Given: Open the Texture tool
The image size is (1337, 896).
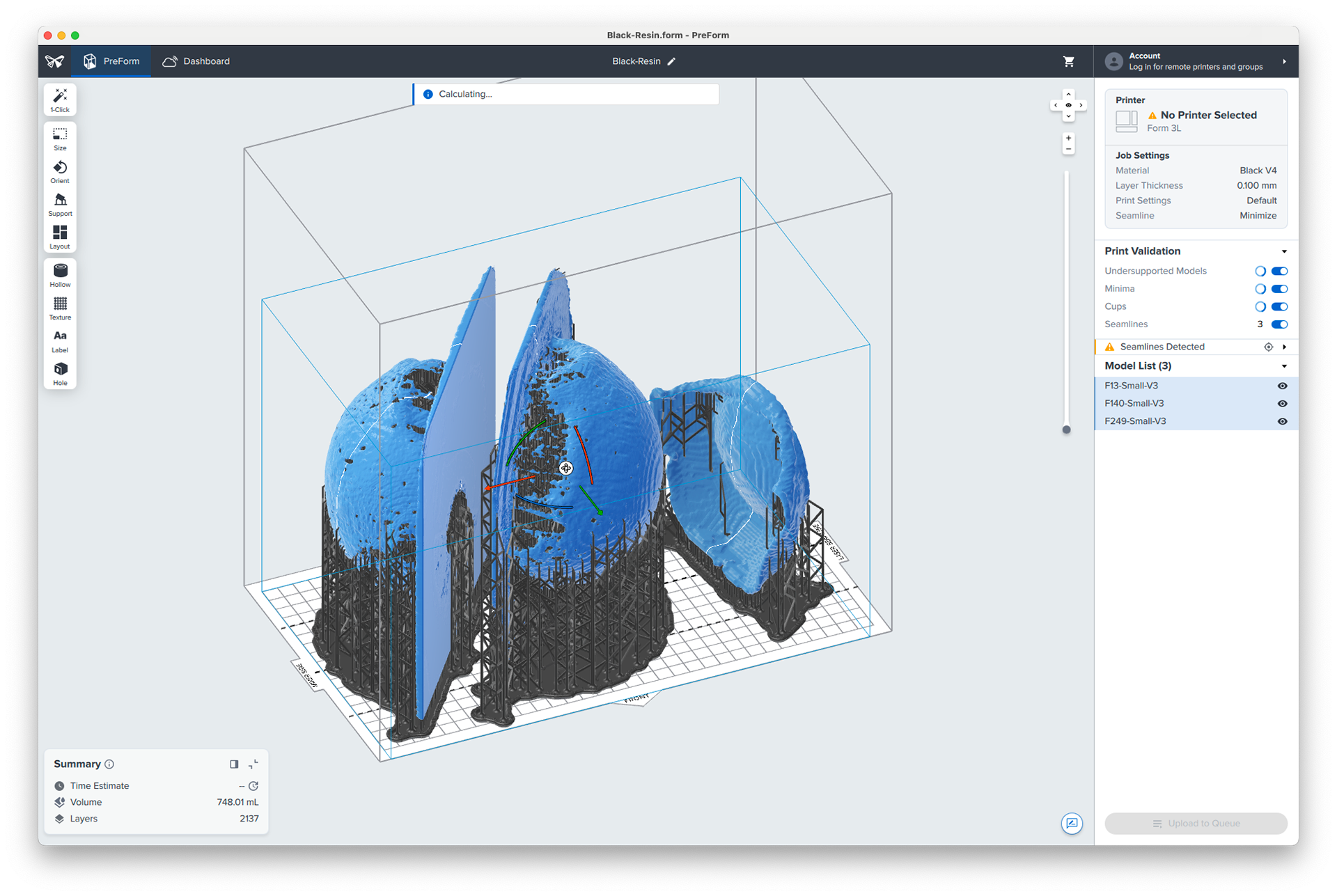Looking at the screenshot, I should point(60,308).
